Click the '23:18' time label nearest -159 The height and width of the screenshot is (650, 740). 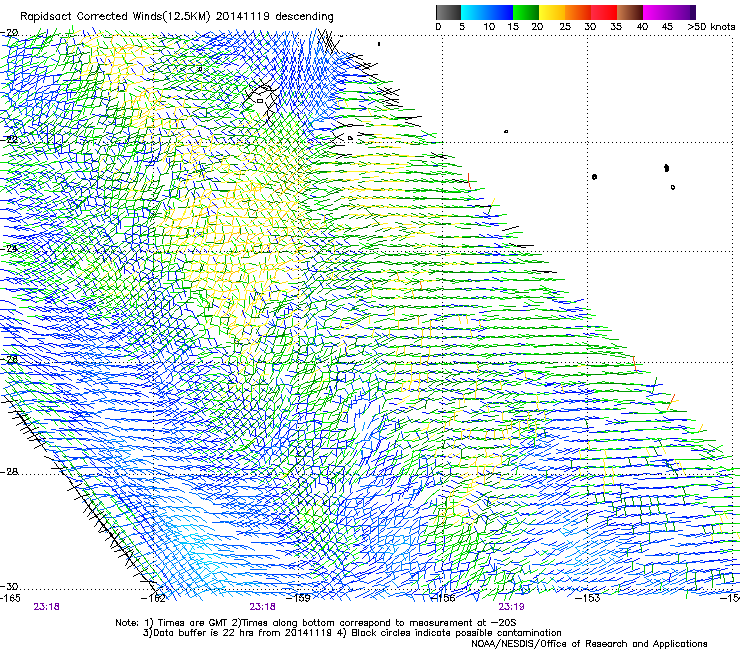[262, 607]
